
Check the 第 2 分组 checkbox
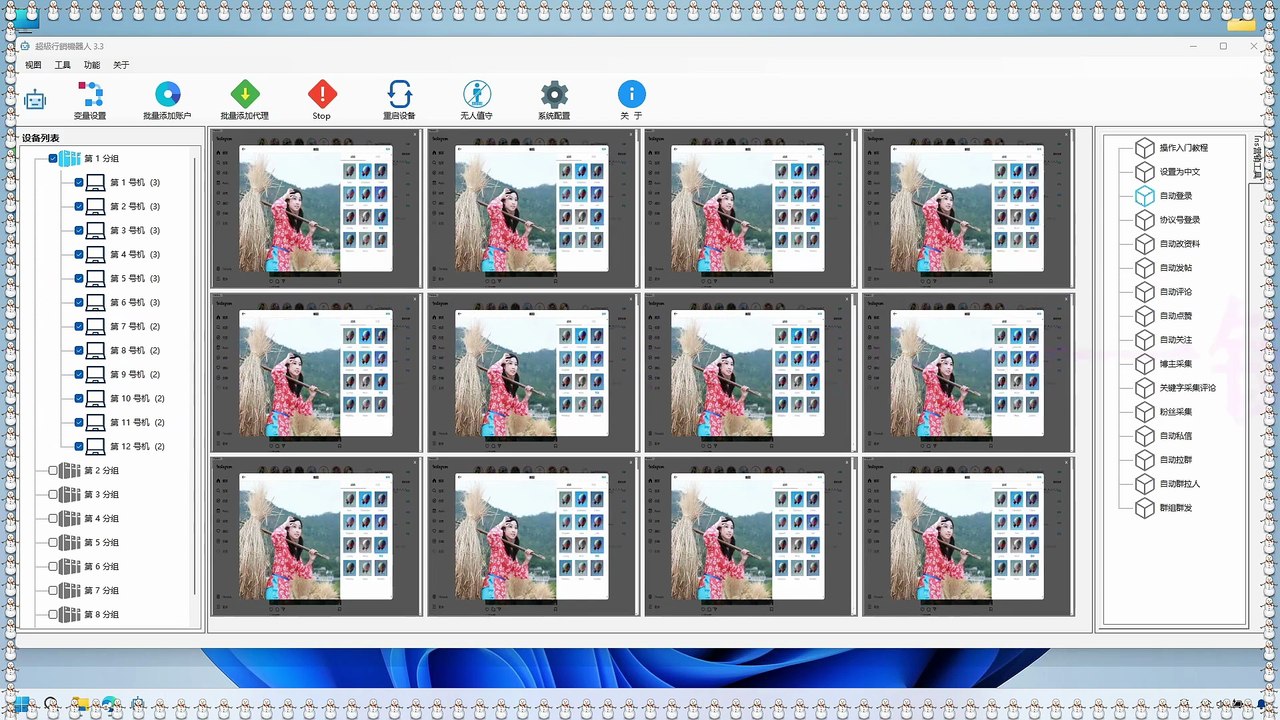pos(53,471)
